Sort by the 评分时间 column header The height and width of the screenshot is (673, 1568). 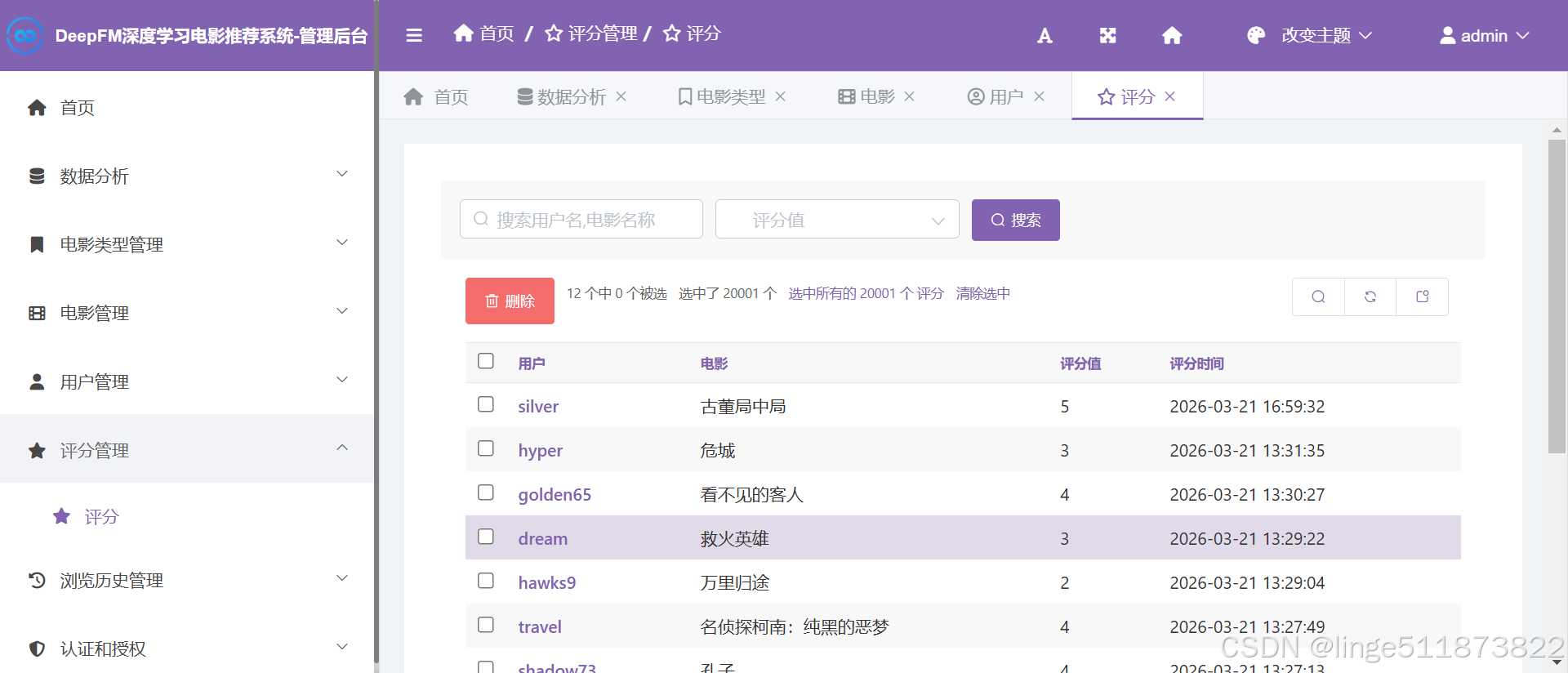click(1196, 363)
